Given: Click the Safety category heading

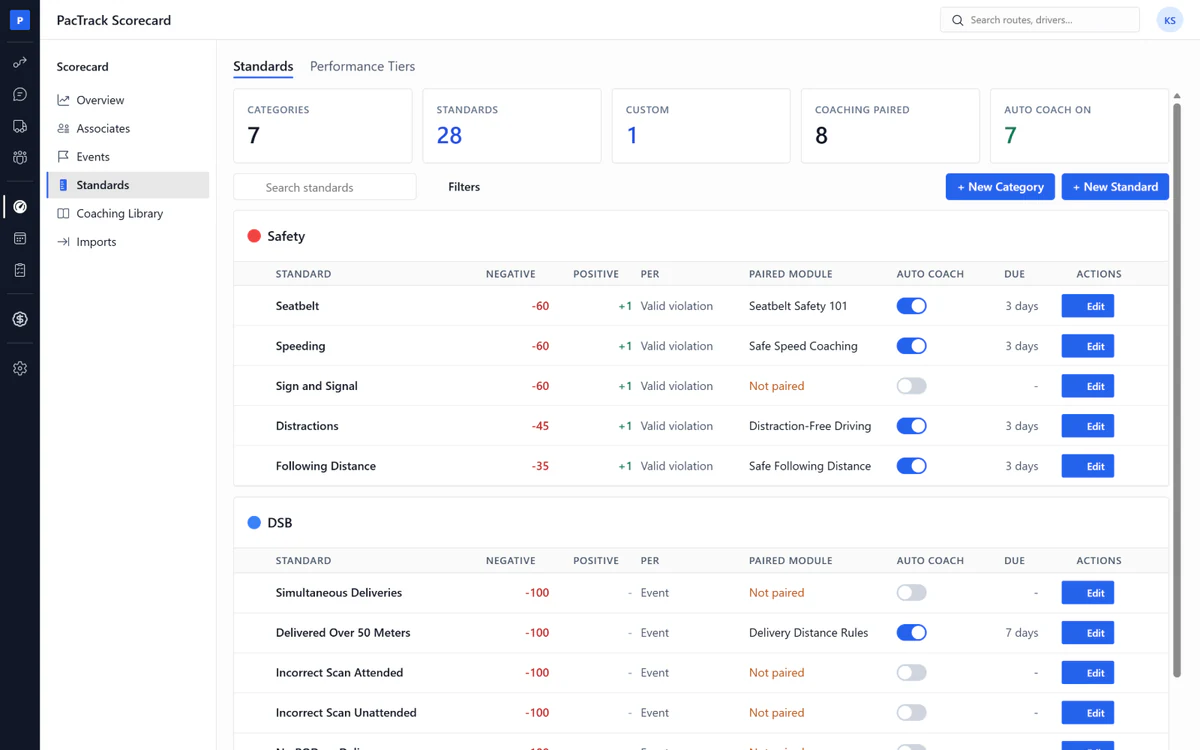Looking at the screenshot, I should 286,236.
